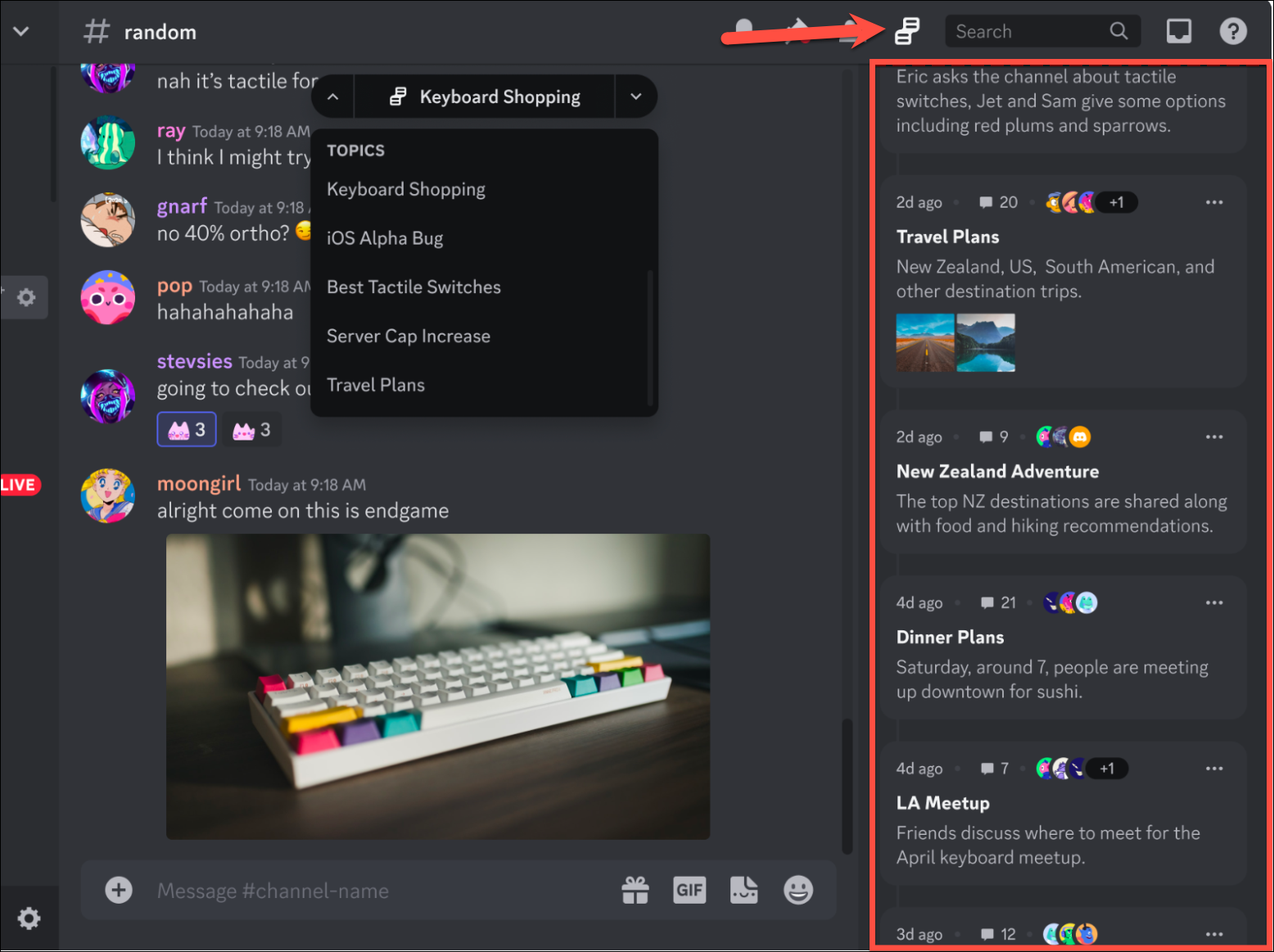Viewport: 1274px width, 952px height.
Task: Select Best Tactile Switches topic
Action: [x=413, y=287]
